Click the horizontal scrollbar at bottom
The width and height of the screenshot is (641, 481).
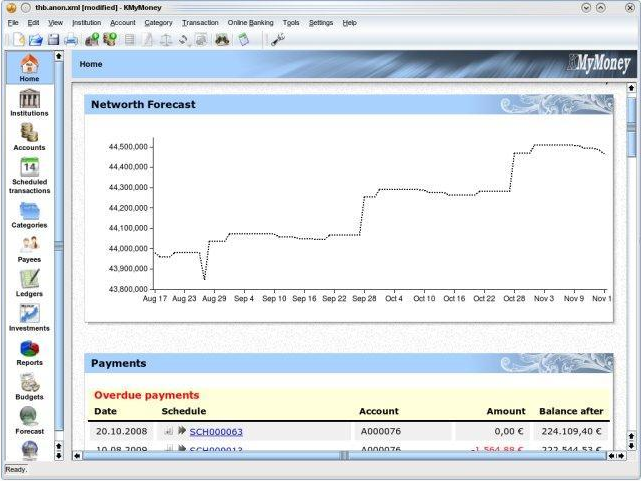click(340, 456)
